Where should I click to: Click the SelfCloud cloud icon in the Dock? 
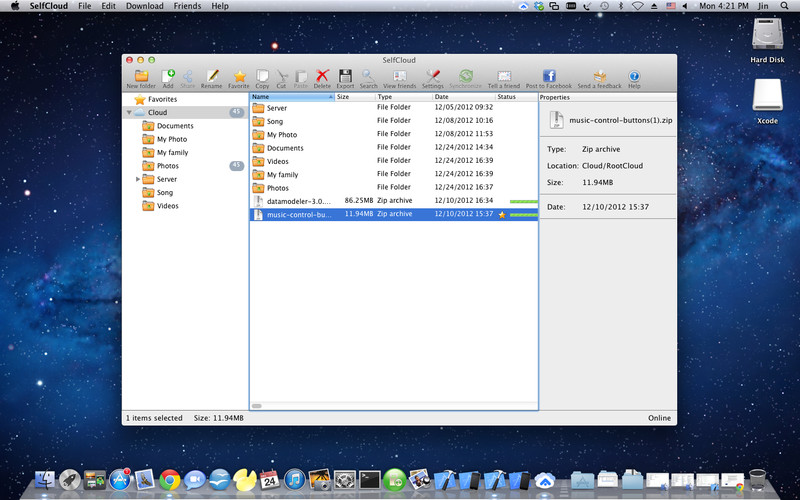coord(545,480)
